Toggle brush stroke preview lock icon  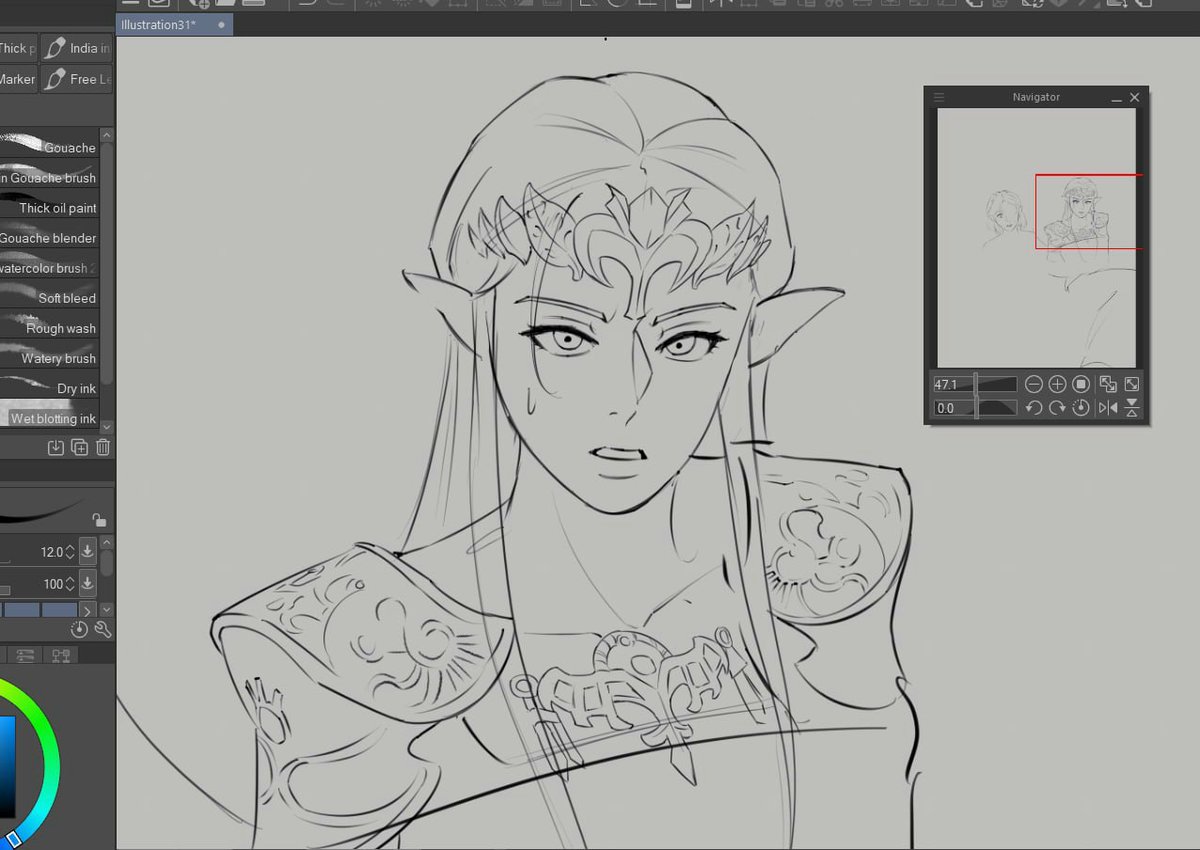pyautogui.click(x=98, y=519)
